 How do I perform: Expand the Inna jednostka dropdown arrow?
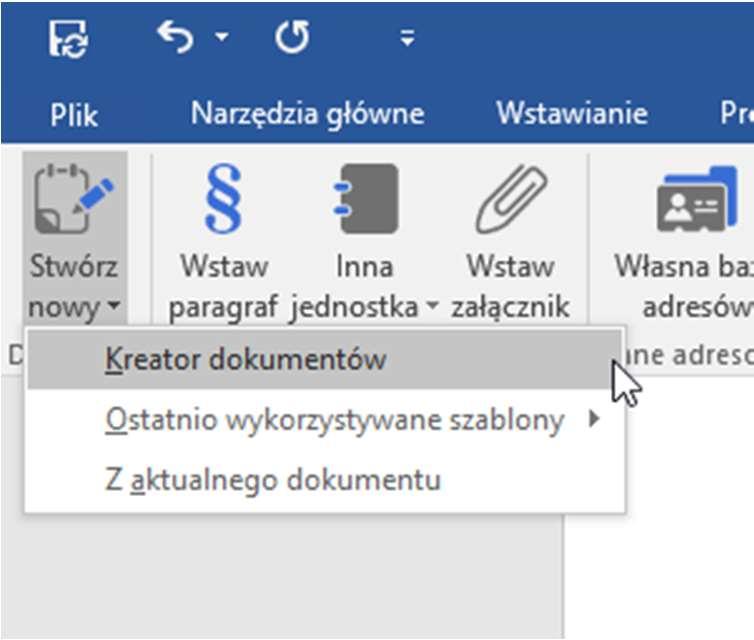[x=432, y=305]
